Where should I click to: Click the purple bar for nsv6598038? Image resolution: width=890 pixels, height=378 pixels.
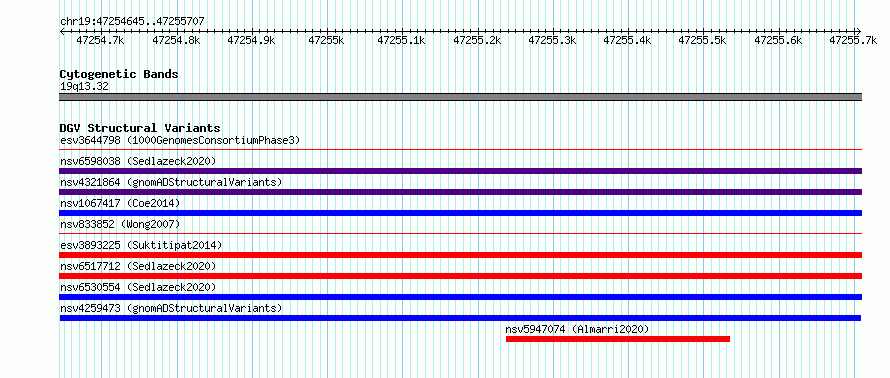click(460, 171)
